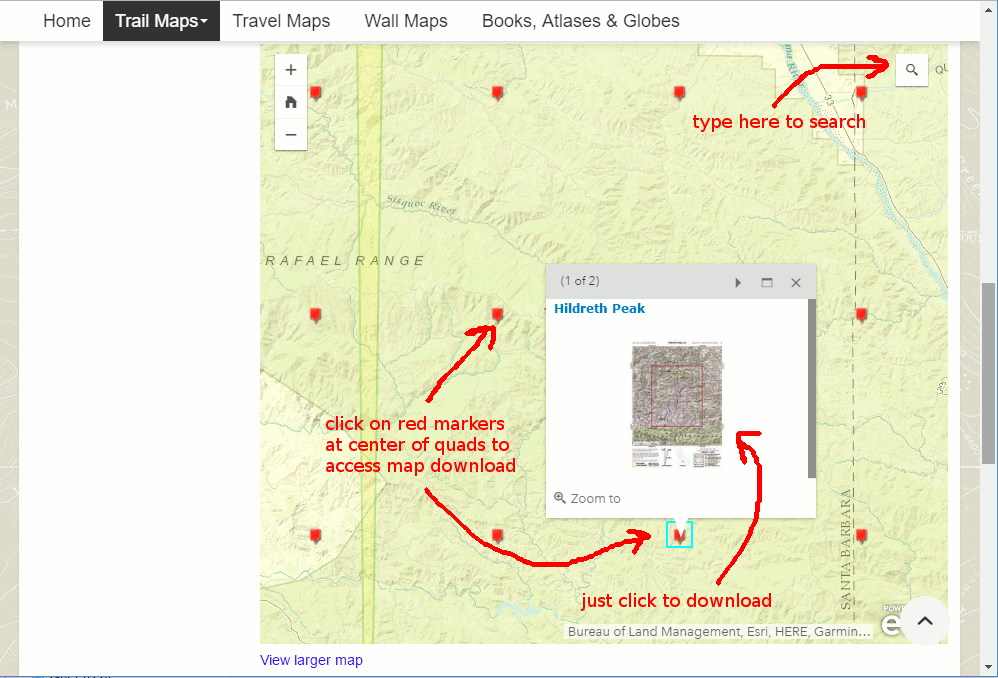This screenshot has width=998, height=678.
Task: Switch to the Travel Maps menu
Action: coord(281,20)
